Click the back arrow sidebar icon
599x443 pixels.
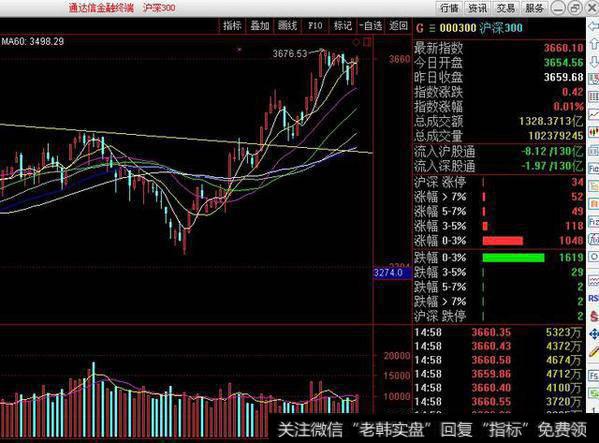[594, 27]
